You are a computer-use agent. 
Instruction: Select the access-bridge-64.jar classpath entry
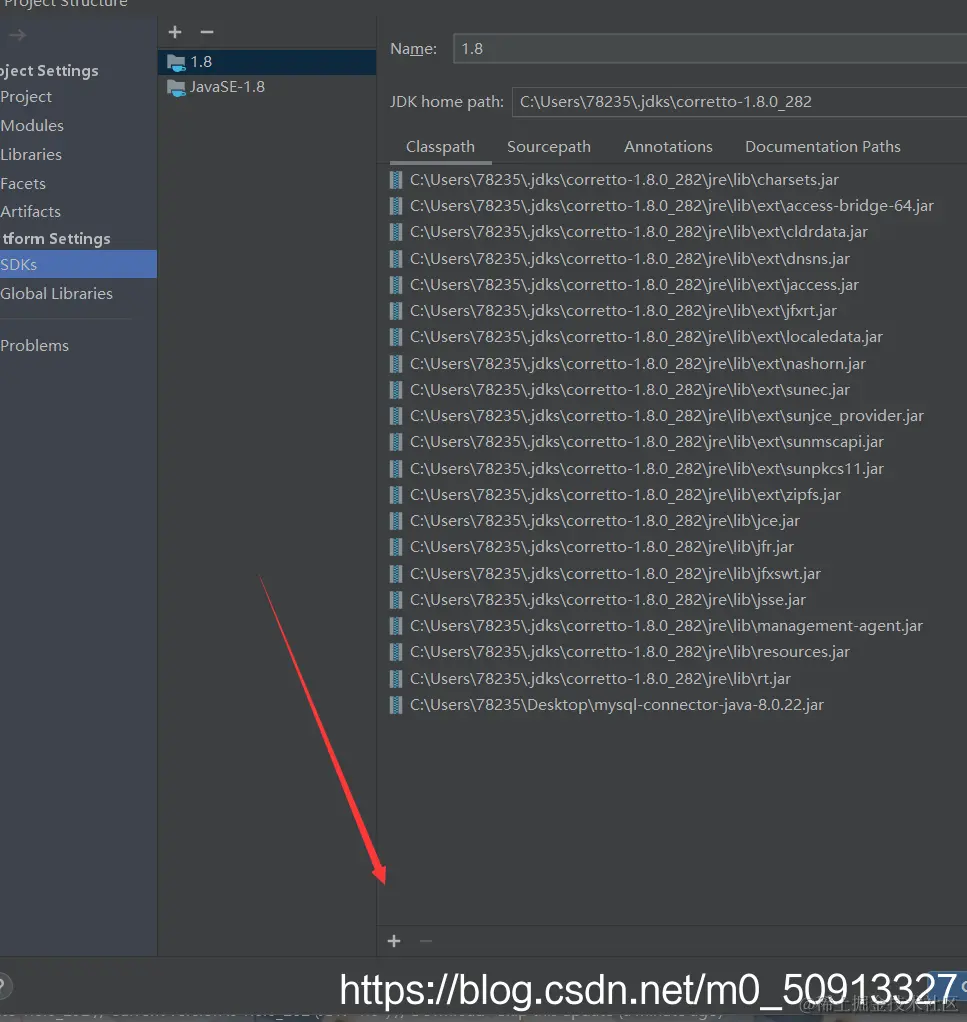click(672, 206)
